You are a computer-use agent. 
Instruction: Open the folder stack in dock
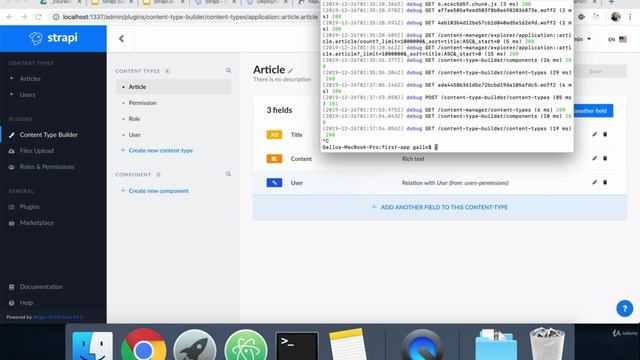[x=496, y=345]
